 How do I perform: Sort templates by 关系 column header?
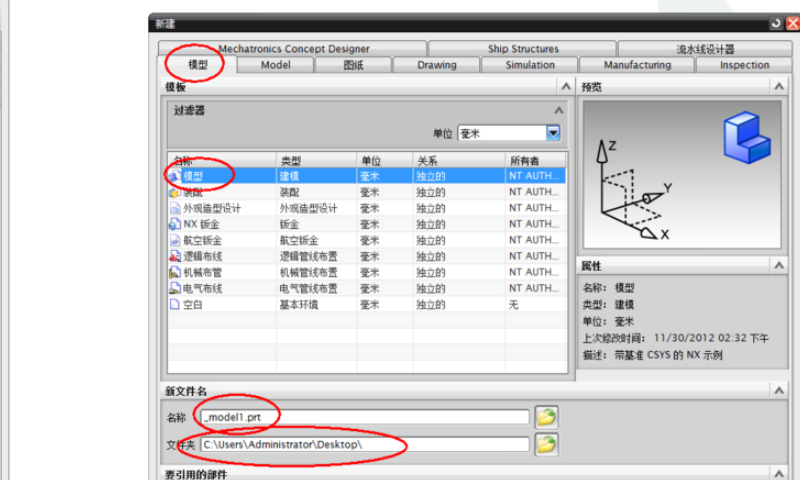coord(459,161)
